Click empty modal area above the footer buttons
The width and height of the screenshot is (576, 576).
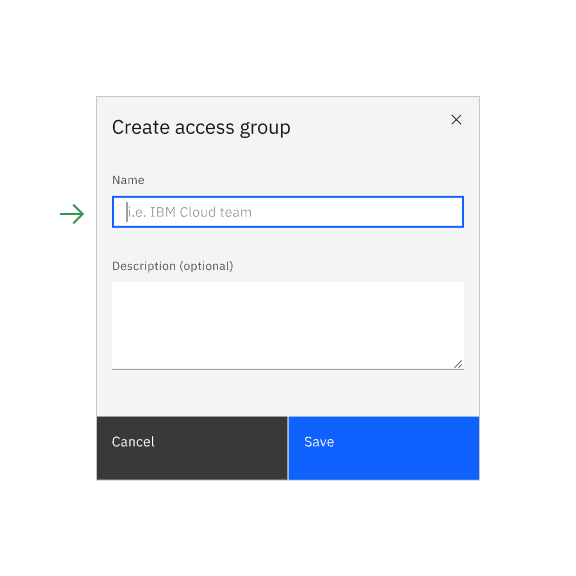pyautogui.click(x=288, y=393)
